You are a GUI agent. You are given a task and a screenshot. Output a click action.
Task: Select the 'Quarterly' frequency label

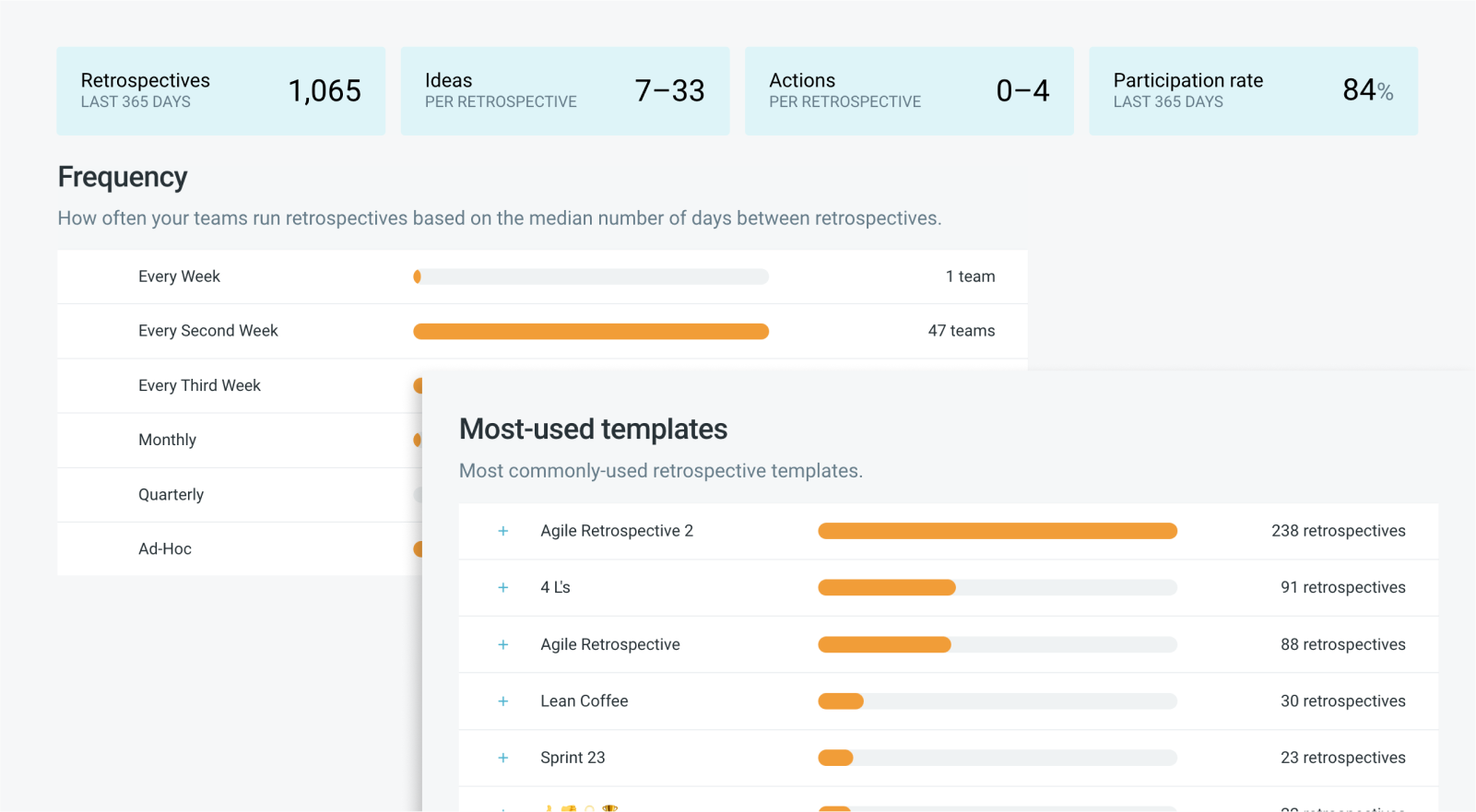pyautogui.click(x=171, y=494)
